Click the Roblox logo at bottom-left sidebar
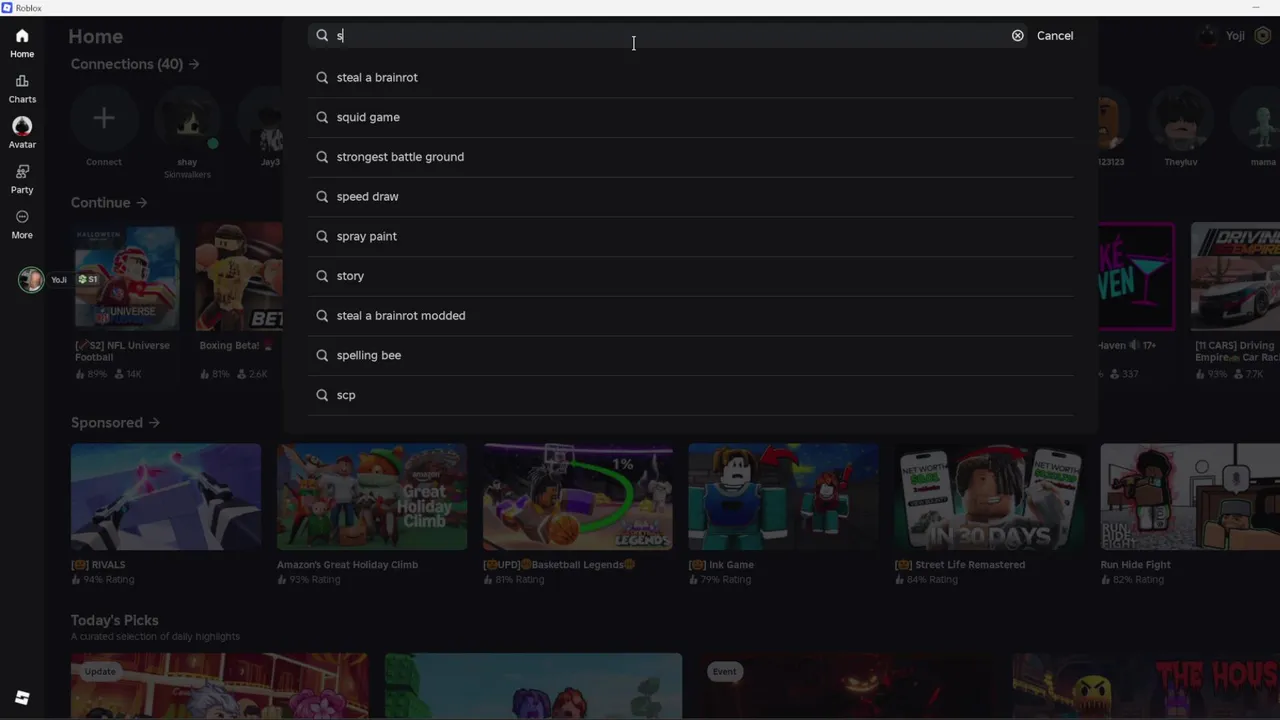1280x720 pixels. pyautogui.click(x=22, y=698)
